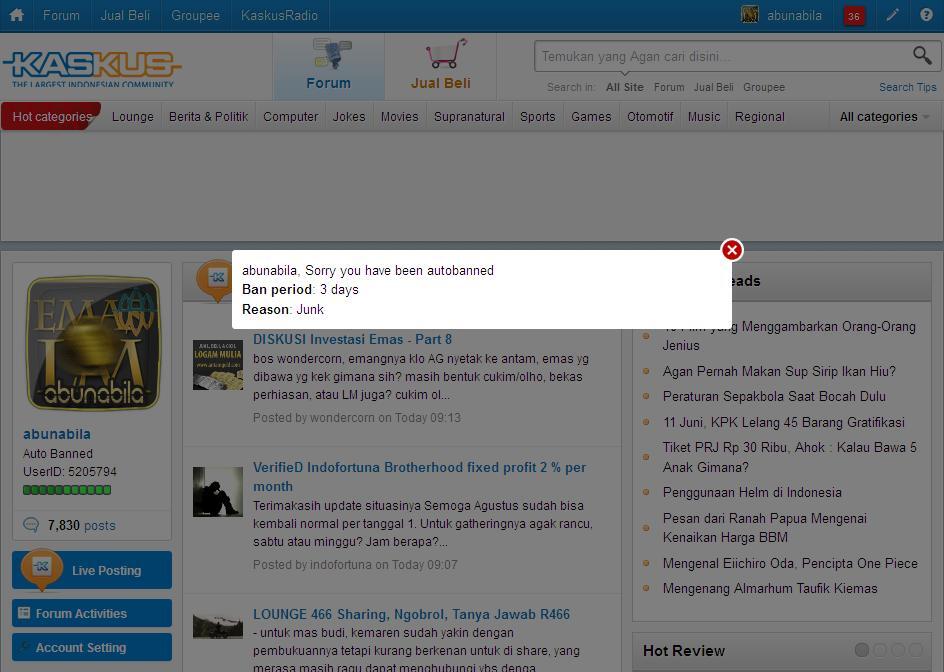Click the search field 'Temukan yang Agan cari disini'
944x672 pixels.
(722, 56)
